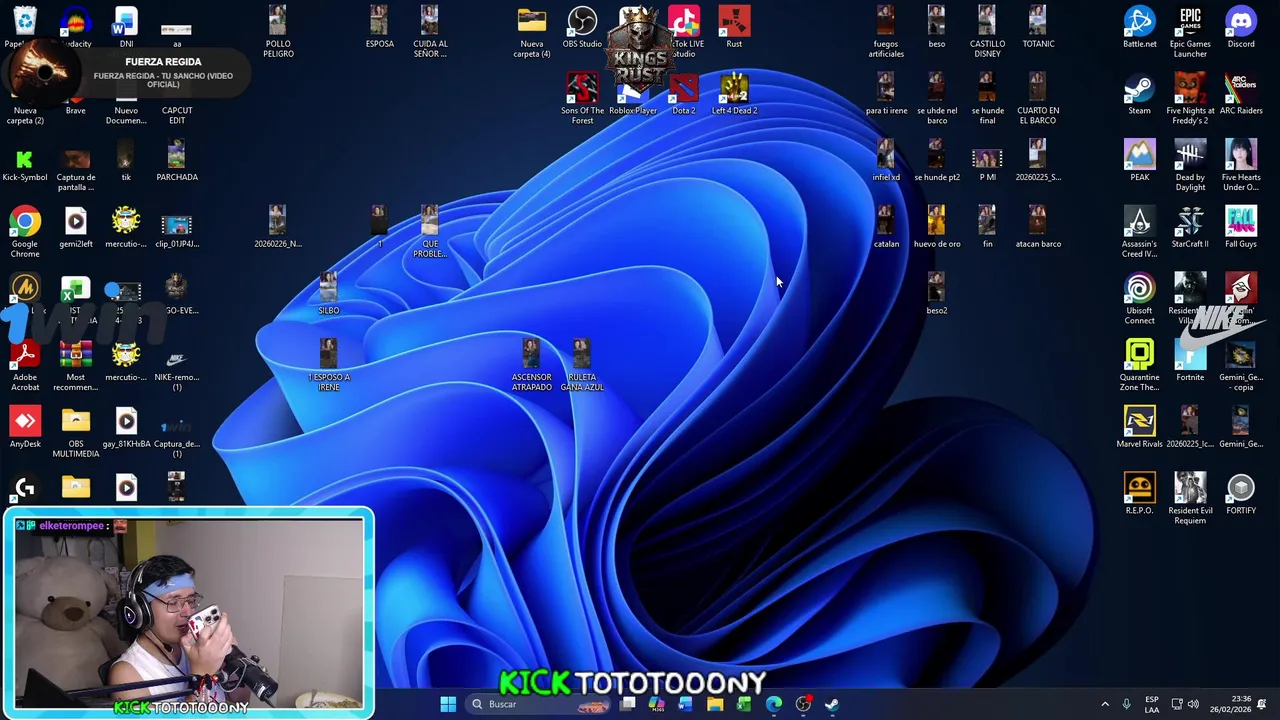Screen dimensions: 1280x720
Task: Open the Battle.net launcher icon
Action: point(1139,27)
